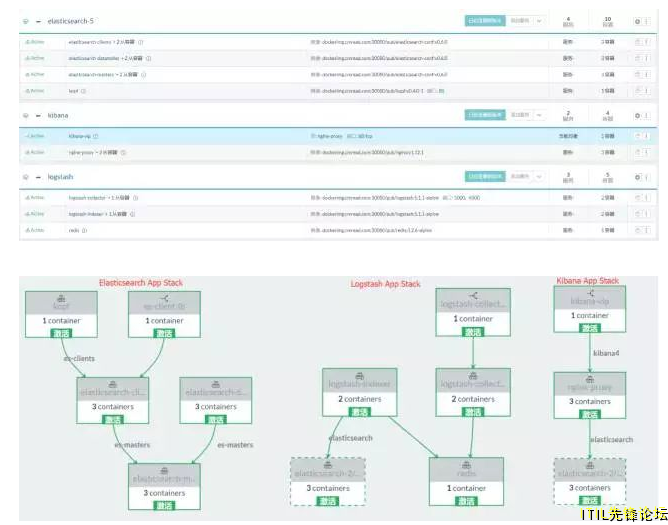668x525 pixels.
Task: Open info icon next to redis service
Action: pos(84,230)
